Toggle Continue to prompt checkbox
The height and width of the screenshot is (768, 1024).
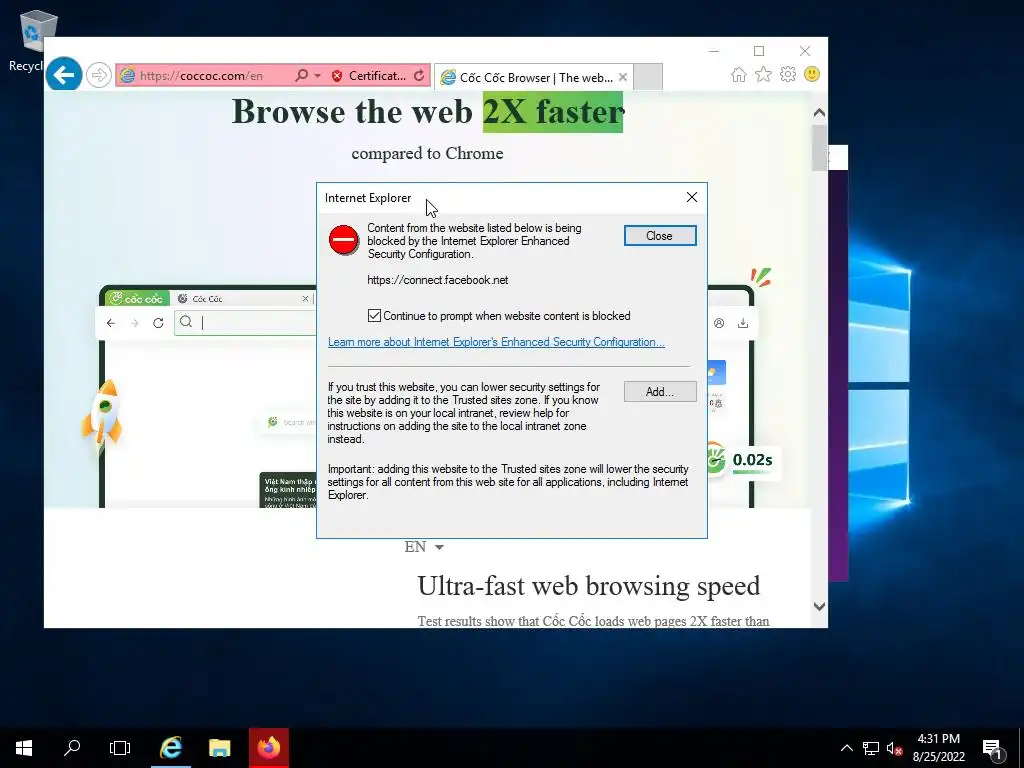click(374, 316)
